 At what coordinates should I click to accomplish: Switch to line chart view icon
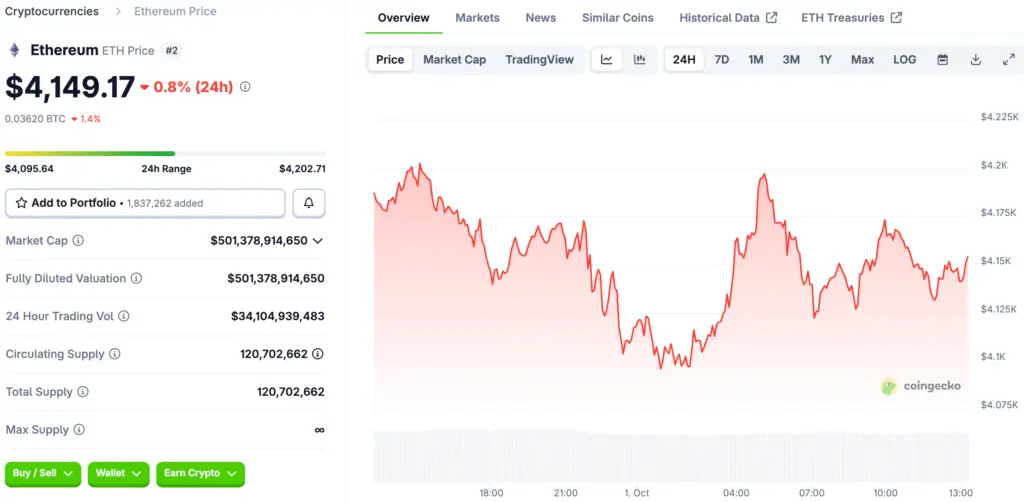[607, 60]
